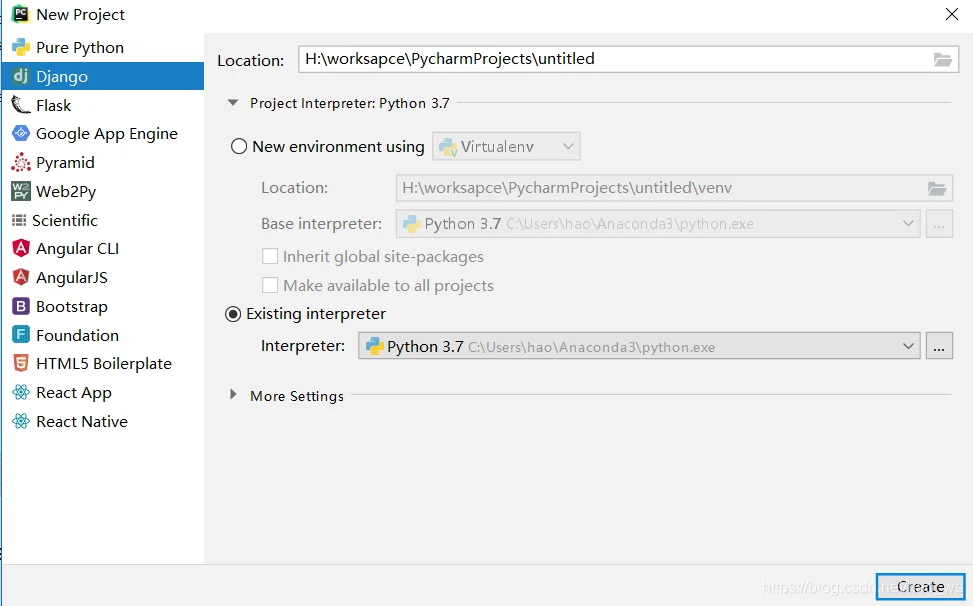Screen dimensions: 973x606
Task: Select Django project type label
Action: click(62, 76)
